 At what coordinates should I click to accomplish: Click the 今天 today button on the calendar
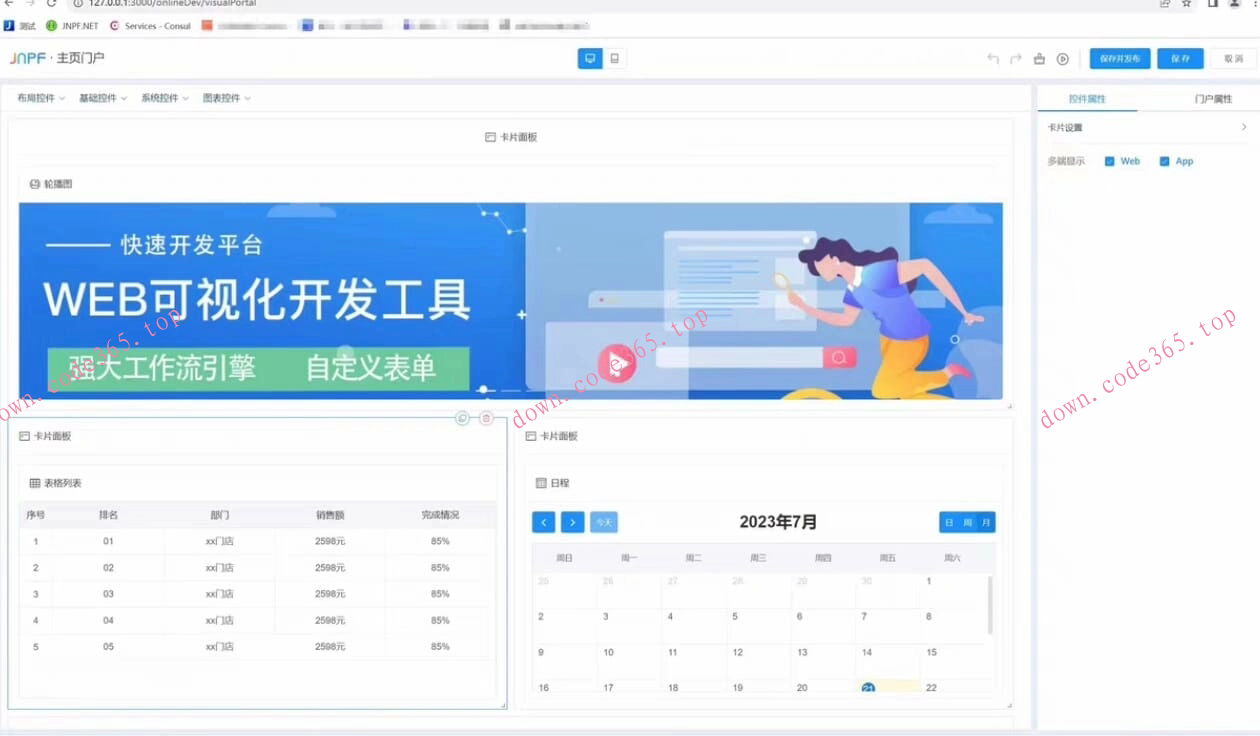point(603,522)
